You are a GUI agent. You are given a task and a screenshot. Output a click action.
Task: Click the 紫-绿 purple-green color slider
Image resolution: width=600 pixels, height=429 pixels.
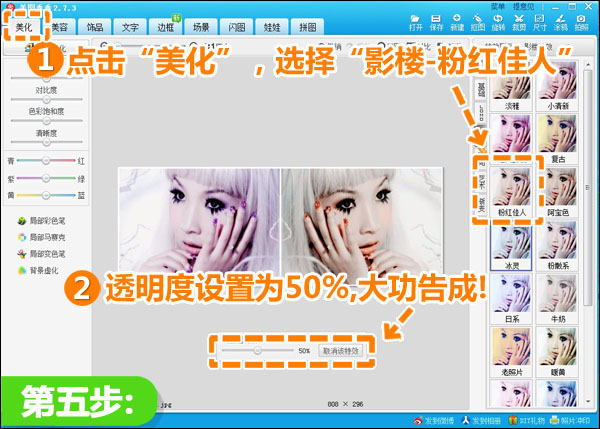[x=46, y=178]
